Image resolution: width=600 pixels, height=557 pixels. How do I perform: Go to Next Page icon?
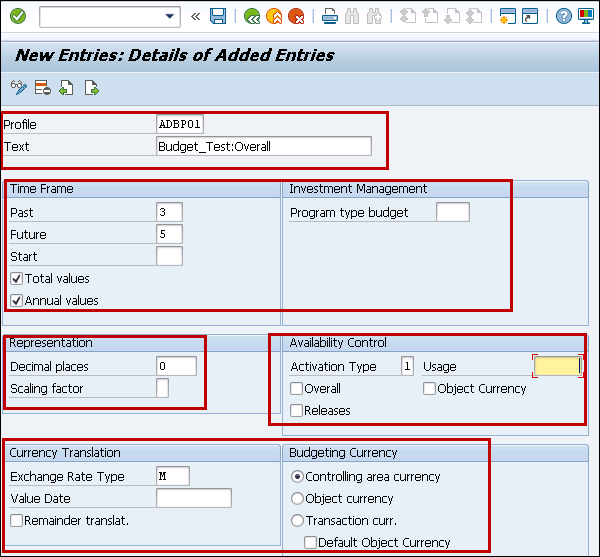click(x=452, y=16)
